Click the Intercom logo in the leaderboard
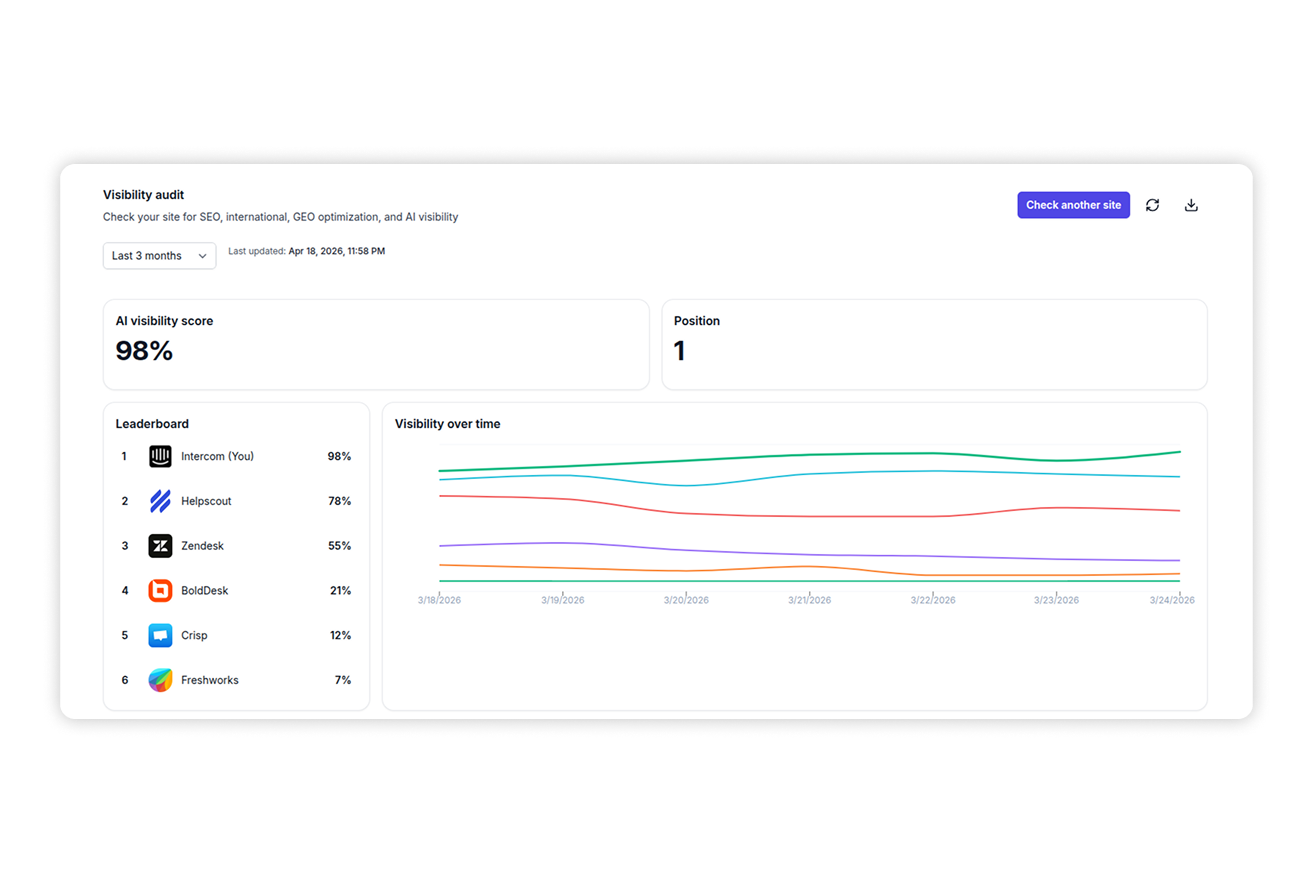The image size is (1313, 884). click(160, 456)
